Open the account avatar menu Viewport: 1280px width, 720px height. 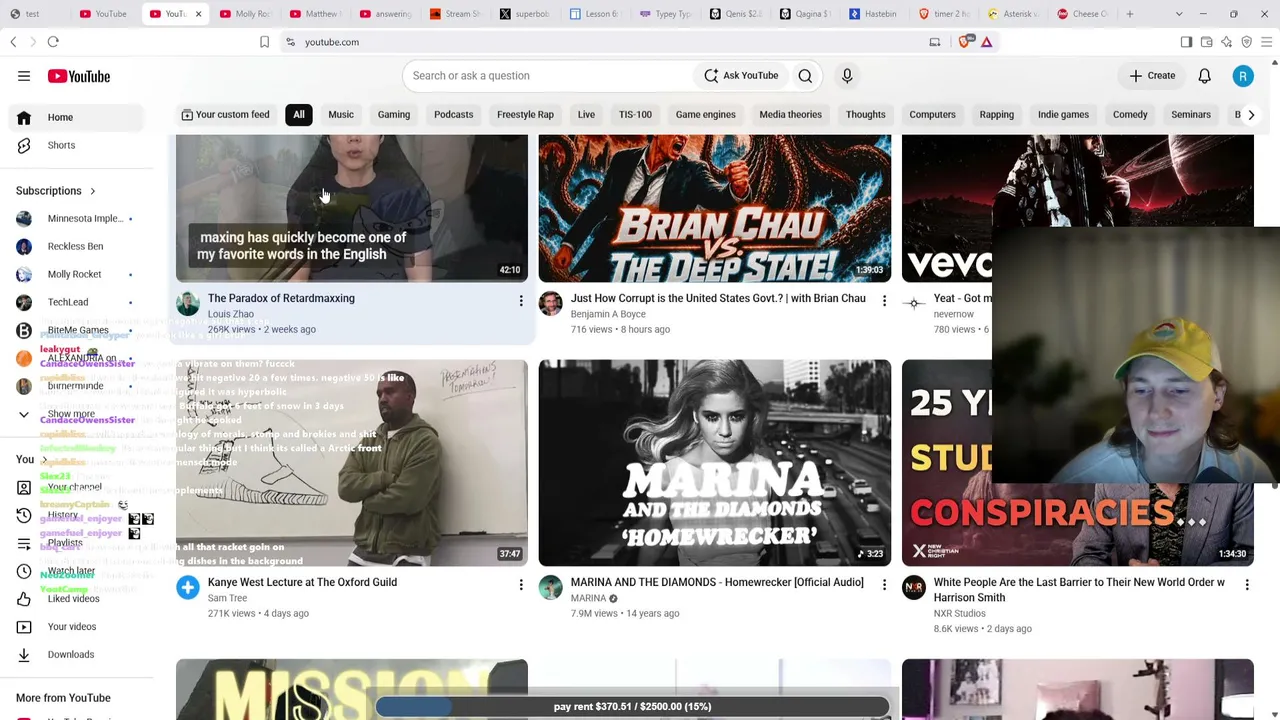tap(1243, 76)
